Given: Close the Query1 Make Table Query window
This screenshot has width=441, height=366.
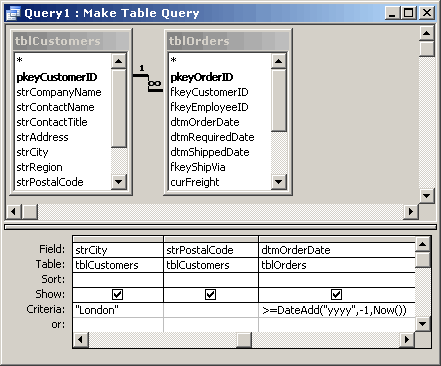Looking at the screenshot, I should point(427,13).
